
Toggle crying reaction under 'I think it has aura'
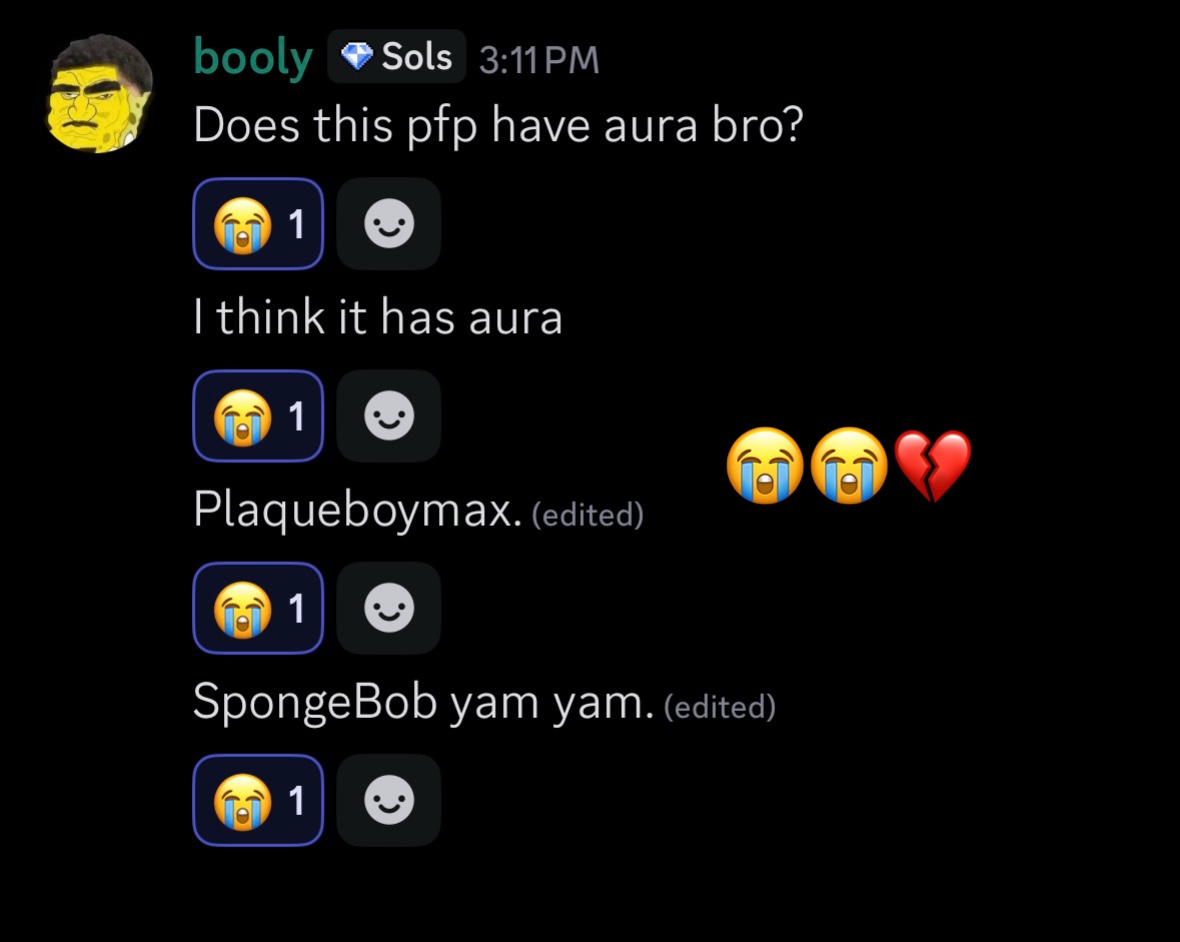coord(258,415)
